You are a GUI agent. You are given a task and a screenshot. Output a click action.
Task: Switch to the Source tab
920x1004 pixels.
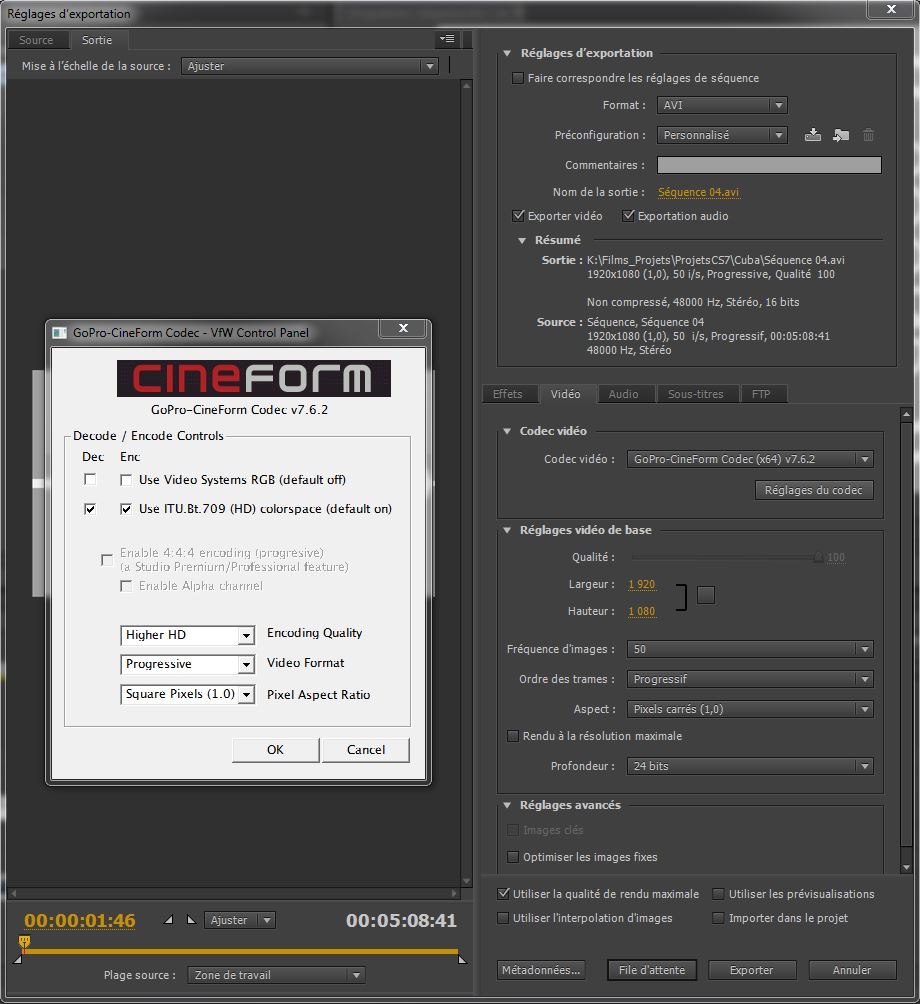[36, 40]
